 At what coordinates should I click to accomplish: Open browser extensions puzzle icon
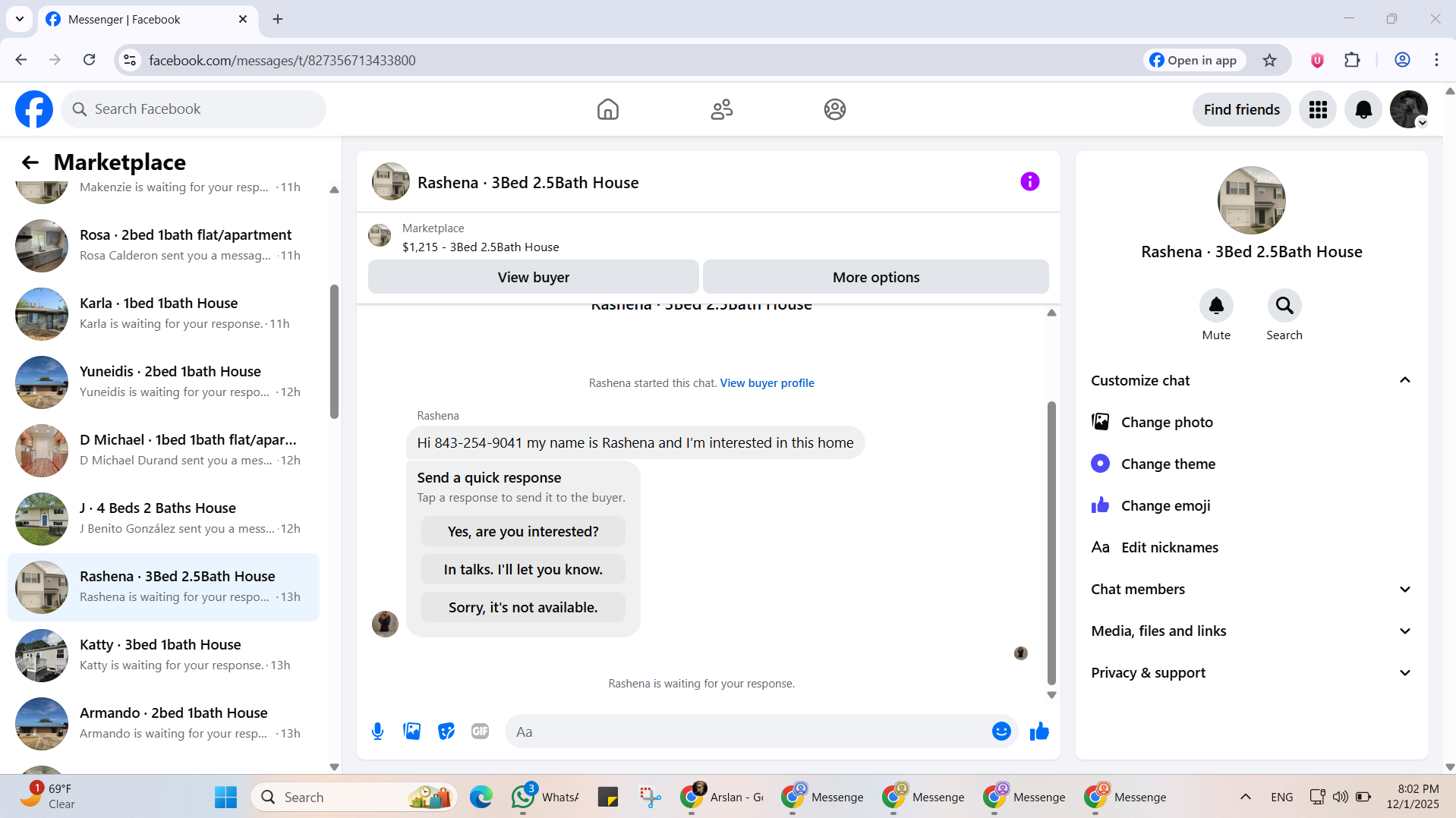[1352, 60]
